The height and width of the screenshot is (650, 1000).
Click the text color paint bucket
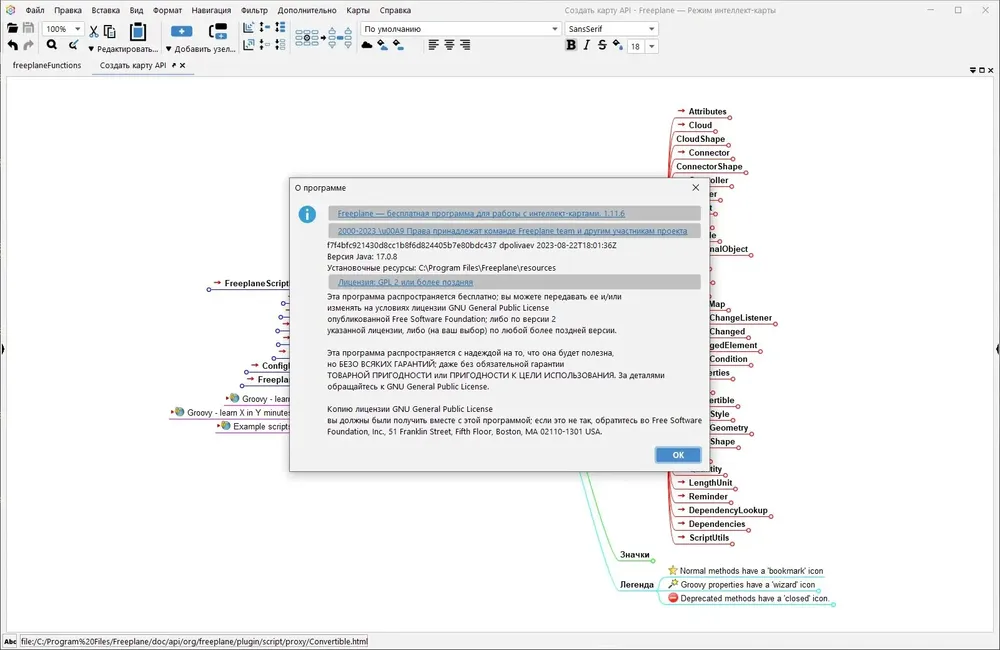coord(617,45)
